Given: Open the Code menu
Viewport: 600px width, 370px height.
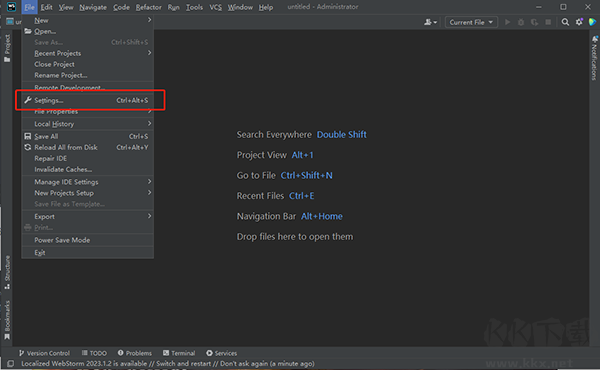Looking at the screenshot, I should pos(121,7).
